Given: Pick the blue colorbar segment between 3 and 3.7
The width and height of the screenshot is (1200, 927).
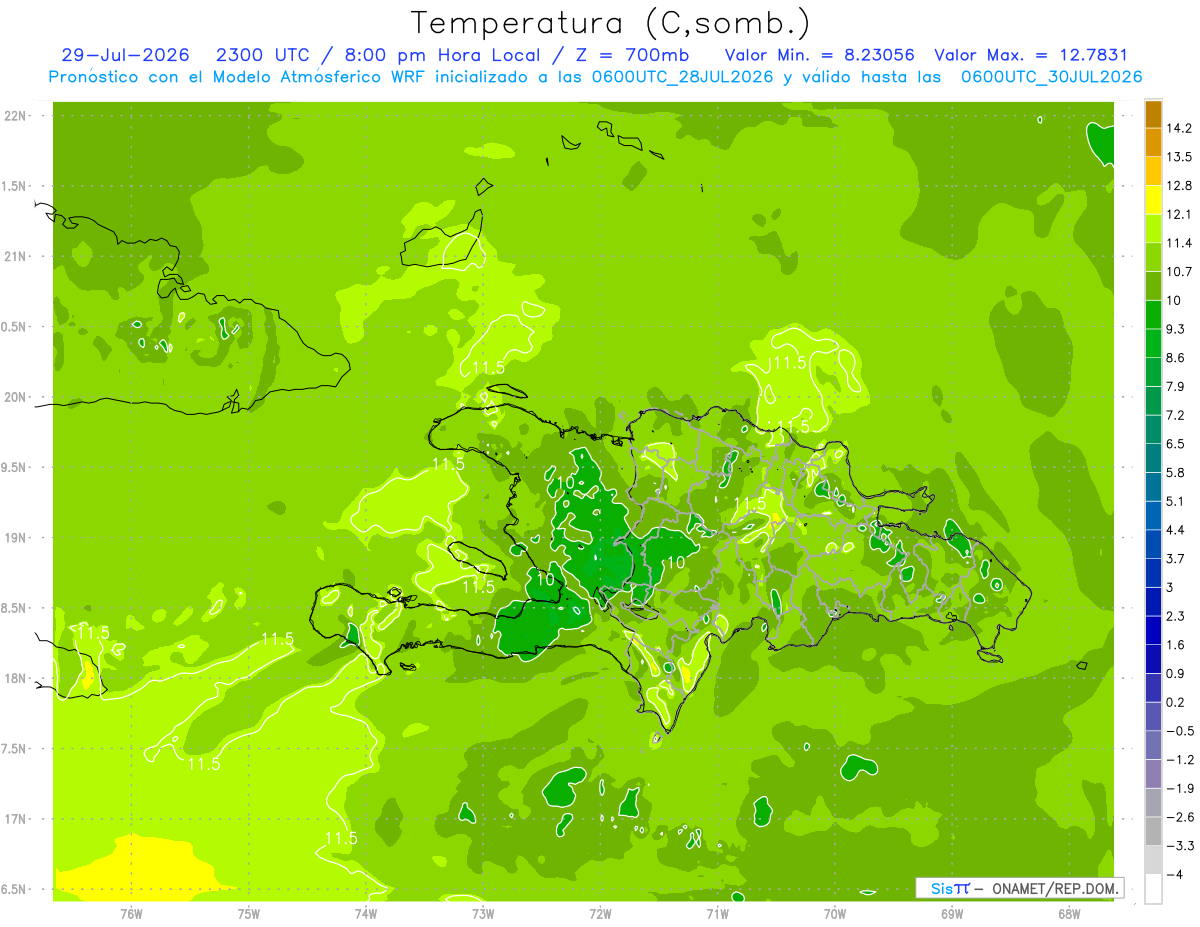Looking at the screenshot, I should pos(1153,573).
